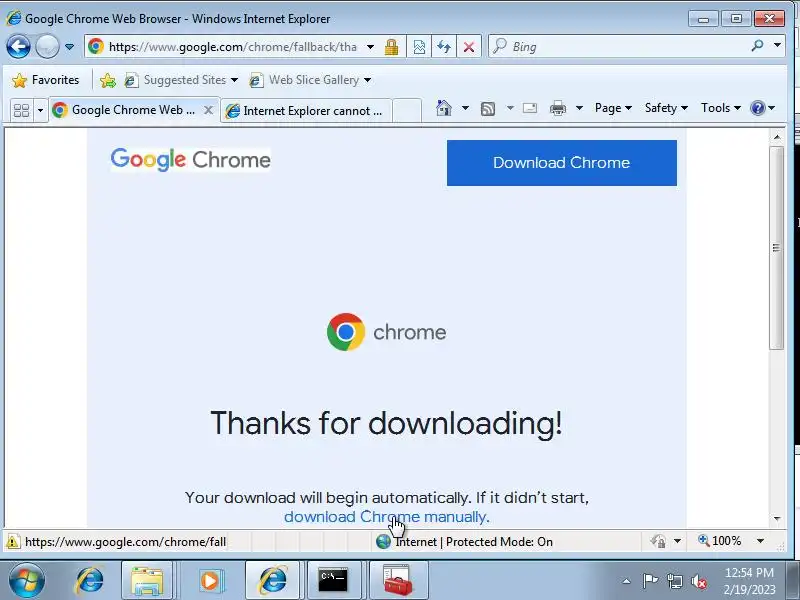This screenshot has height=600, width=800.
Task: Click the search magnifier button
Action: tap(757, 46)
